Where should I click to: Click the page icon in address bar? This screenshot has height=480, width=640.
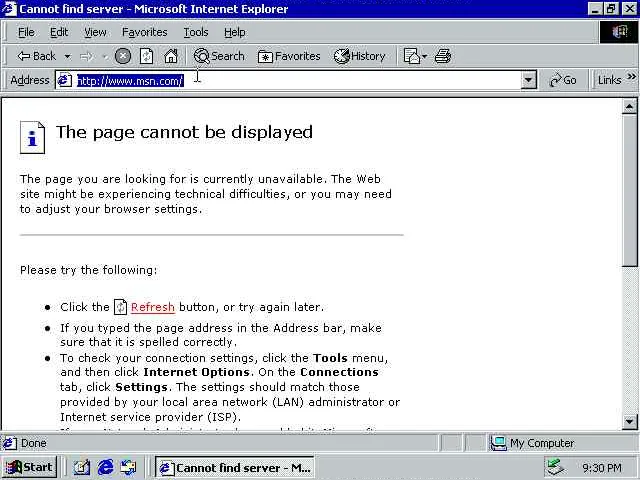(x=64, y=80)
